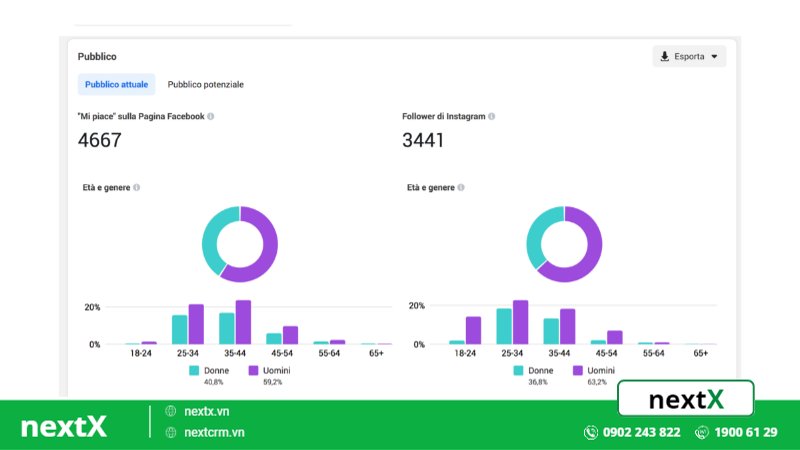The height and width of the screenshot is (450, 800).
Task: Click the Instagram age and gender donut chart
Action: click(x=564, y=243)
